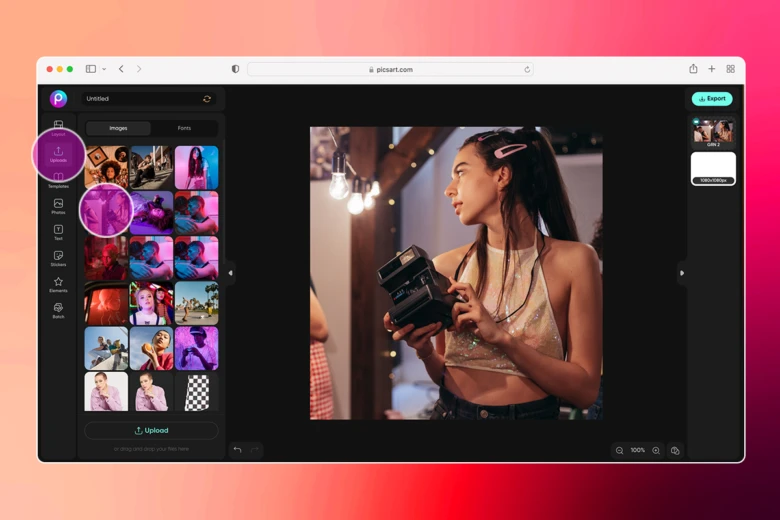
Task: Click the Export button
Action: point(712,99)
